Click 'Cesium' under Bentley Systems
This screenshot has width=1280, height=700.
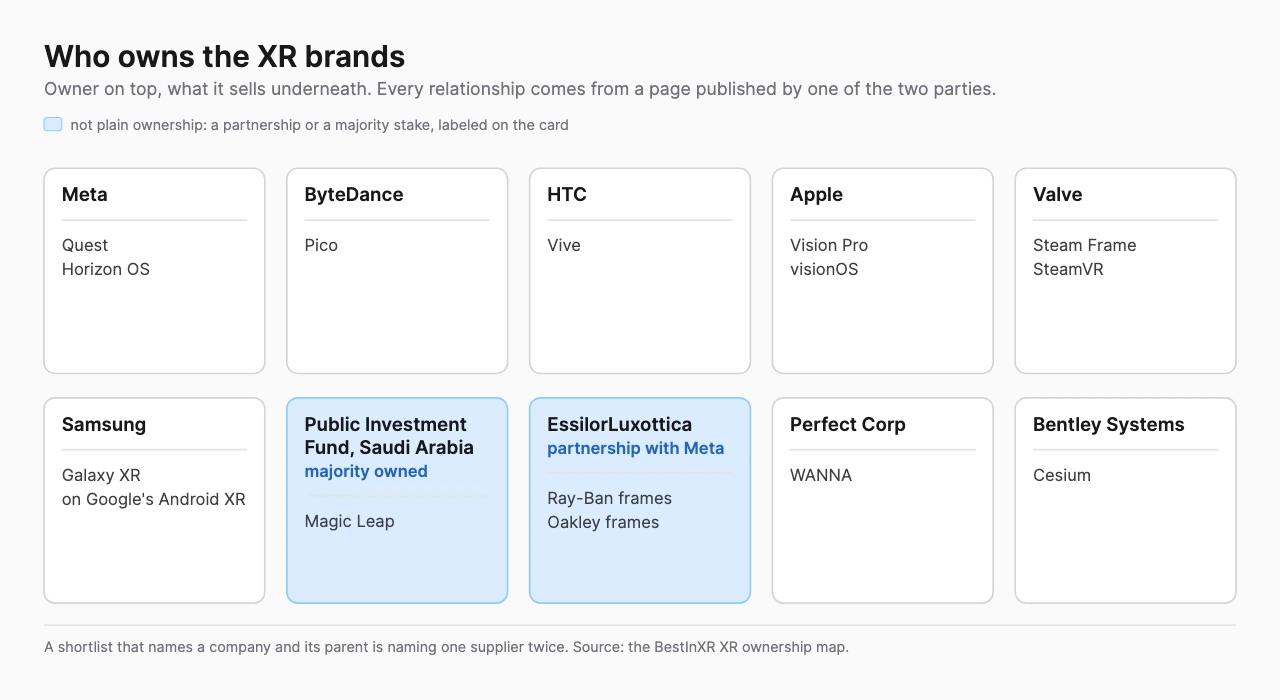[1062, 475]
